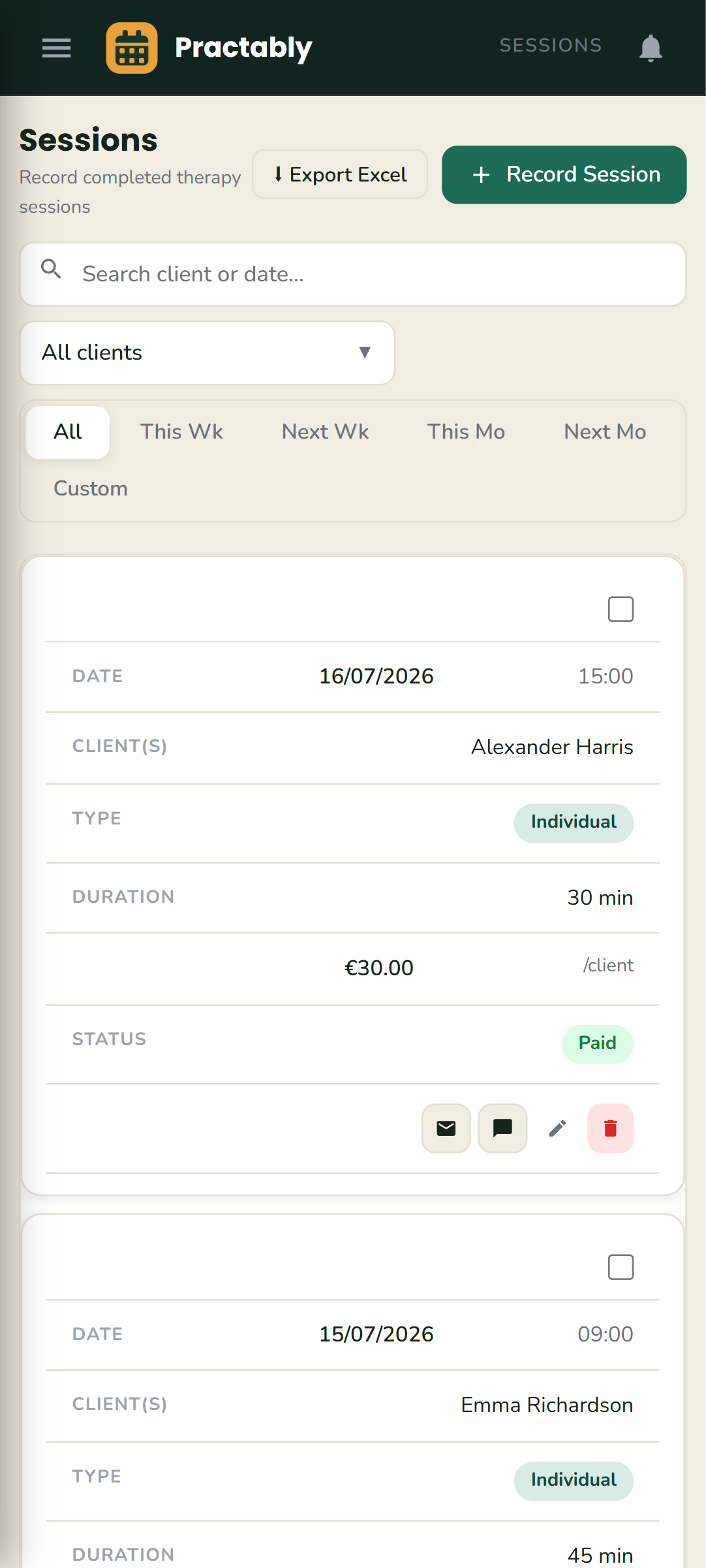Switch to the This Wk filter tab
This screenshot has height=1568, width=706.
(181, 431)
